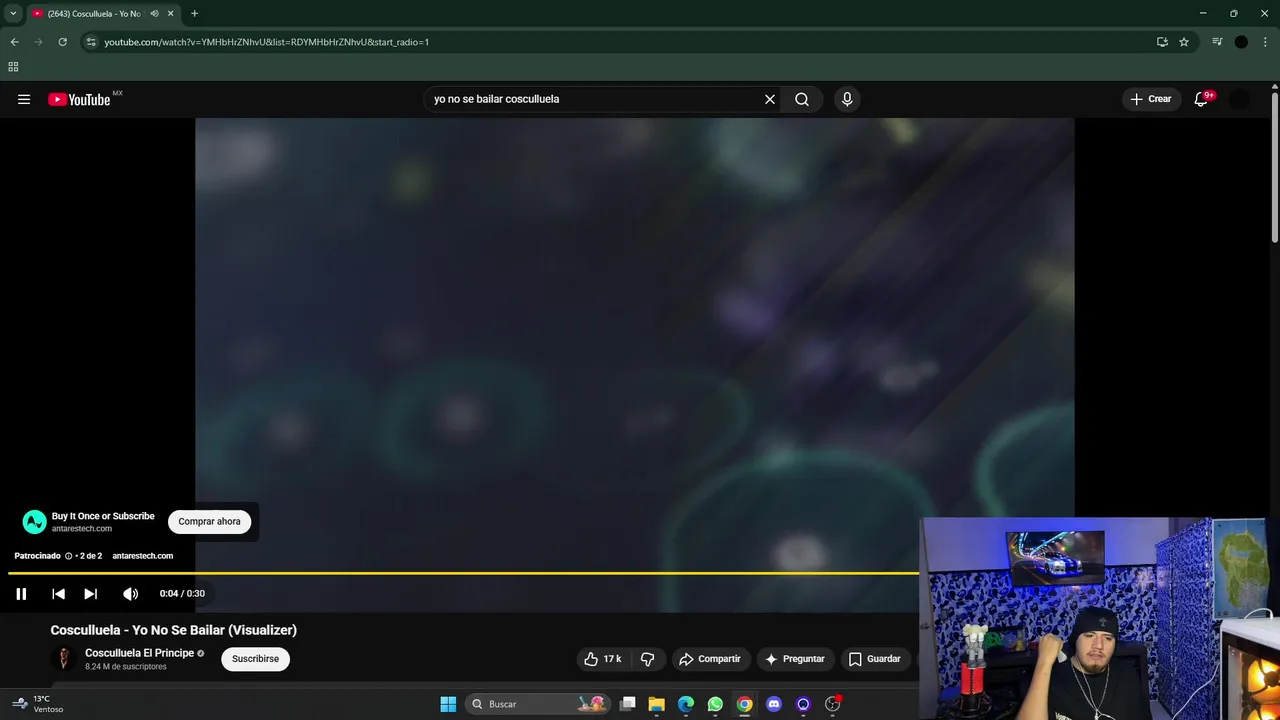1280x720 pixels.
Task: Open Task View on taskbar
Action: (x=628, y=704)
